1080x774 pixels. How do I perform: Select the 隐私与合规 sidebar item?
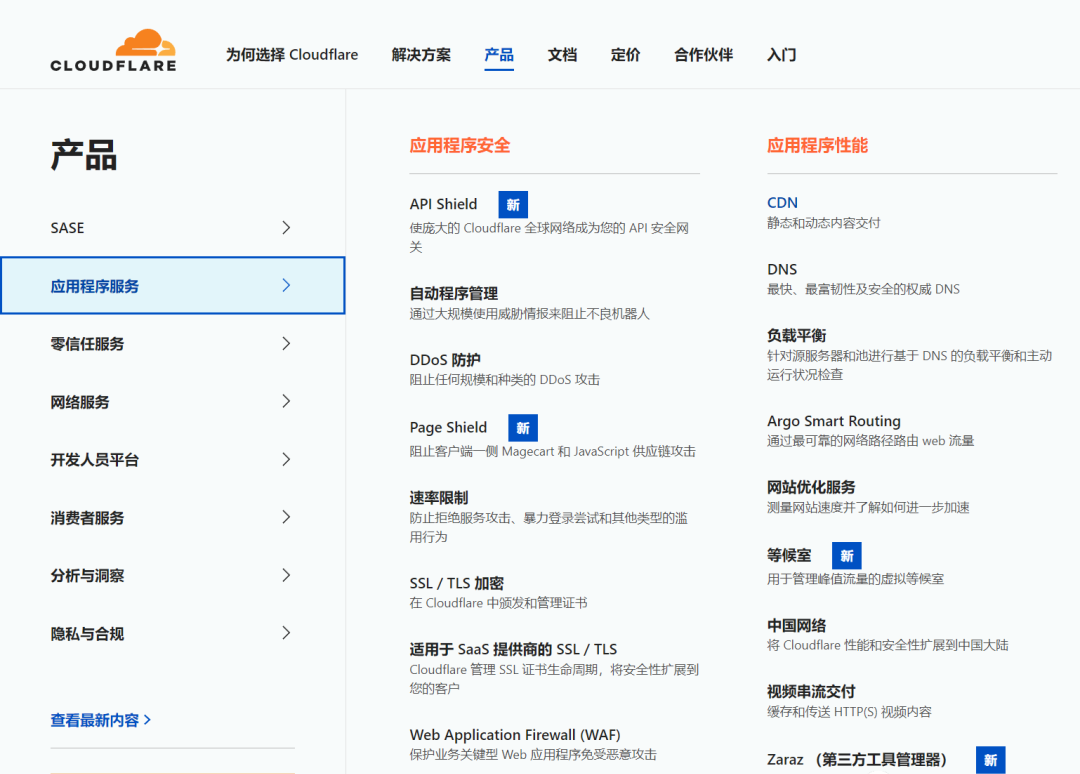coord(172,633)
